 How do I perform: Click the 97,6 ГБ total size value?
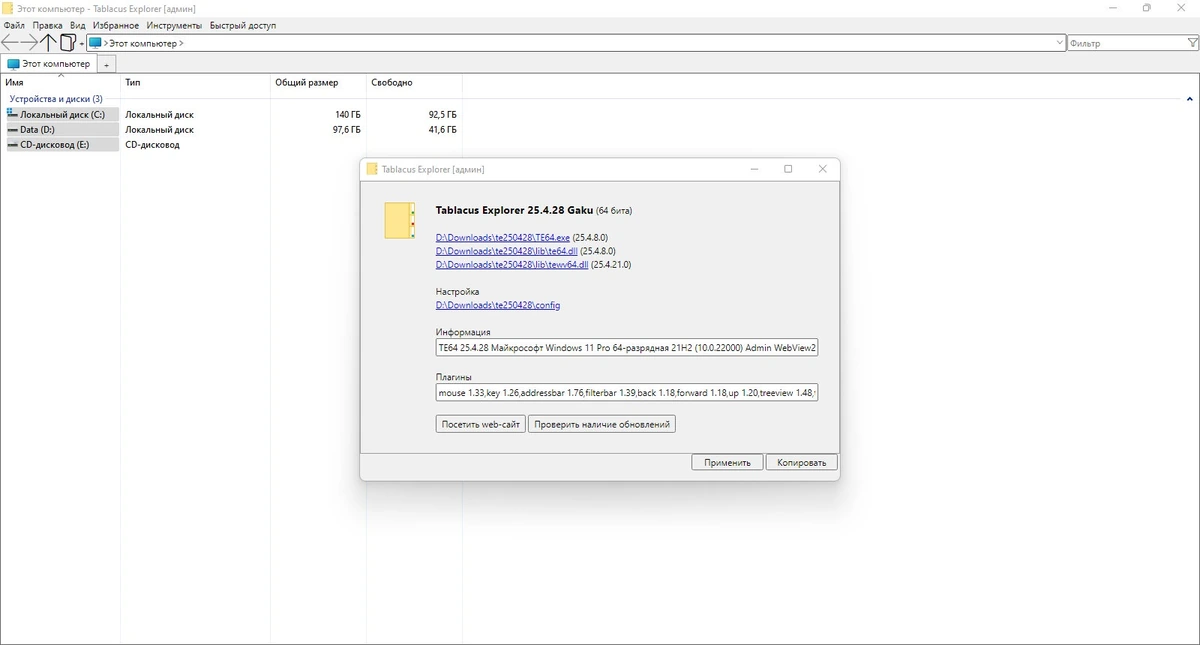(347, 130)
